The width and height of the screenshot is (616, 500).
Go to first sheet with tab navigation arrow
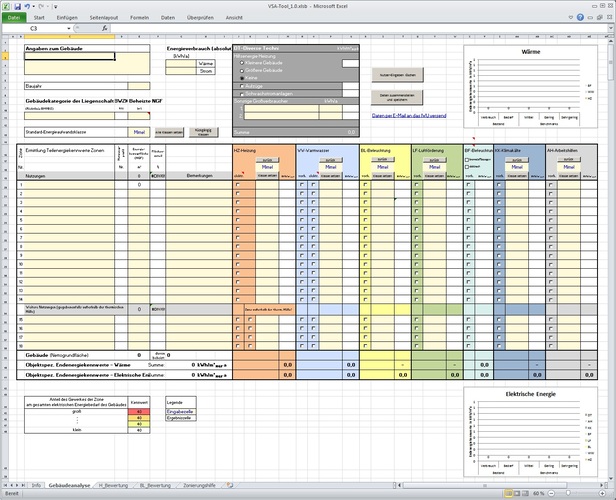[5, 485]
